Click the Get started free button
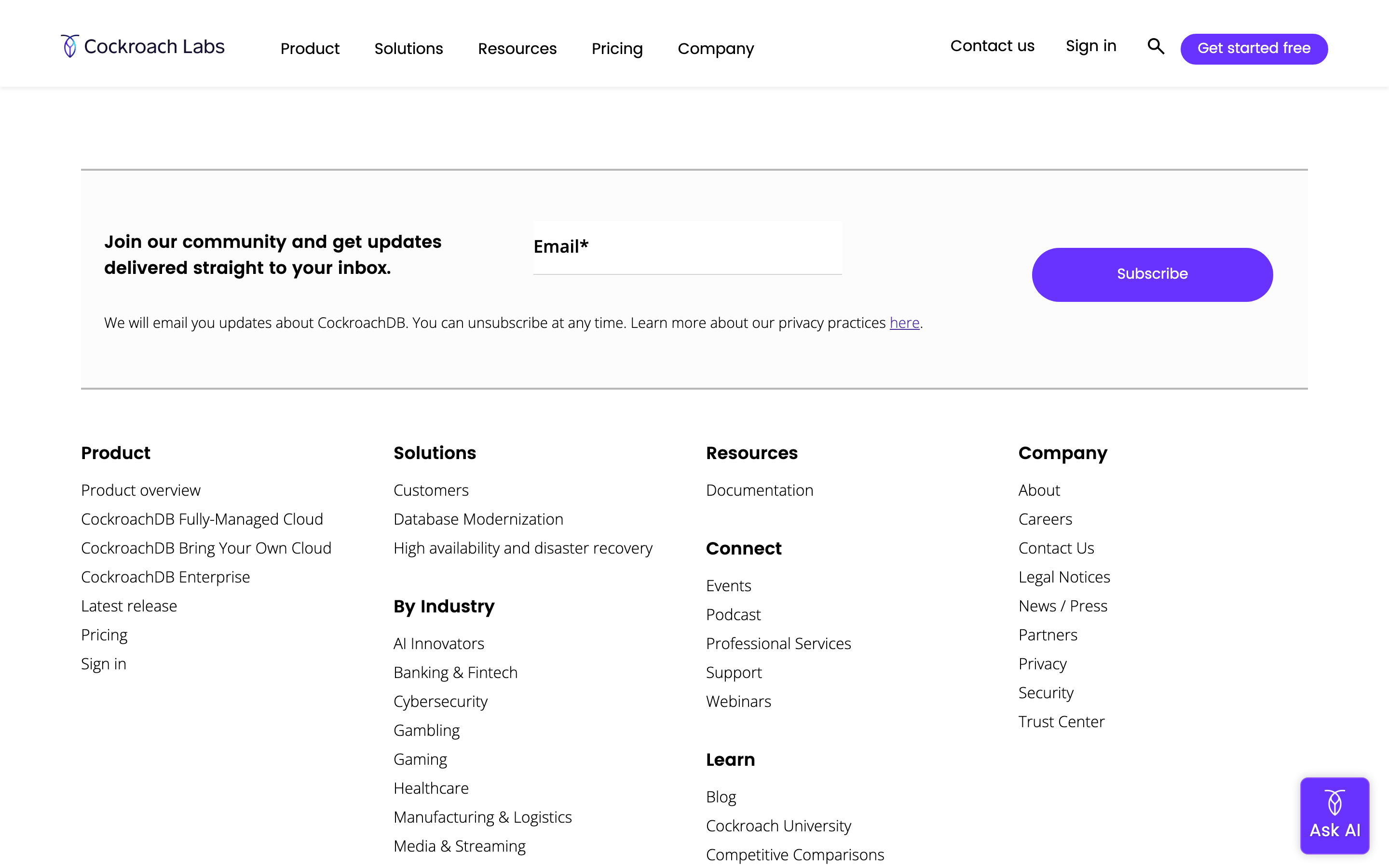The height and width of the screenshot is (868, 1389). tap(1253, 49)
